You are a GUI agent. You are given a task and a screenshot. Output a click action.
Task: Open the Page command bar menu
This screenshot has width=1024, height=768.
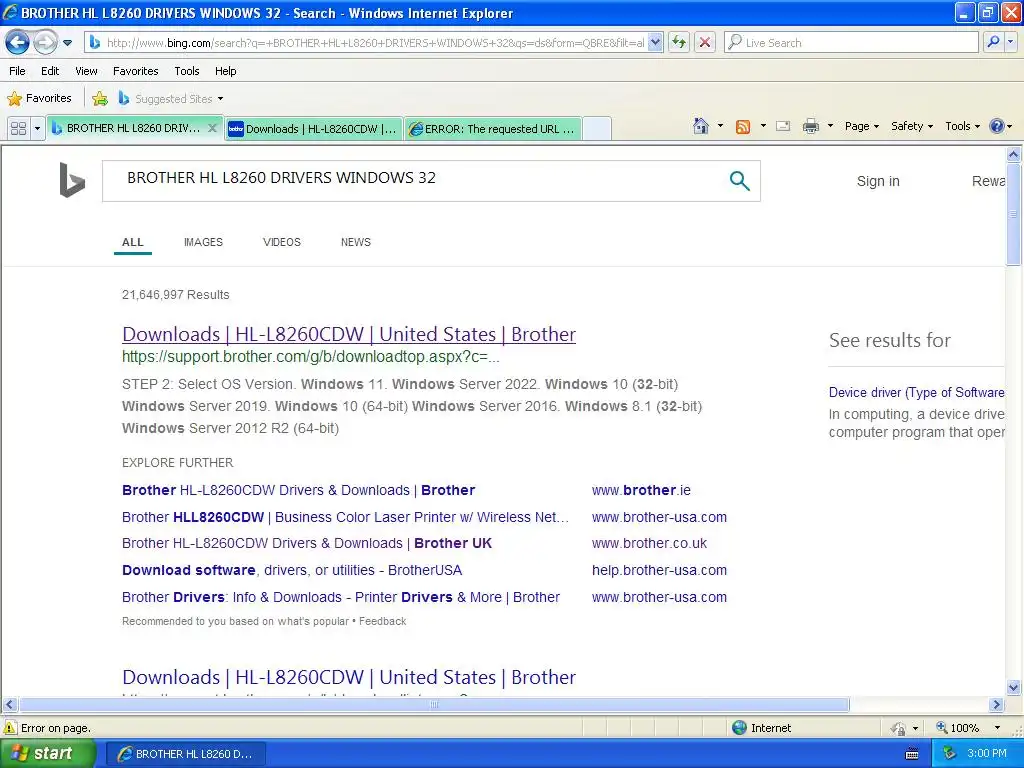pyautogui.click(x=861, y=126)
